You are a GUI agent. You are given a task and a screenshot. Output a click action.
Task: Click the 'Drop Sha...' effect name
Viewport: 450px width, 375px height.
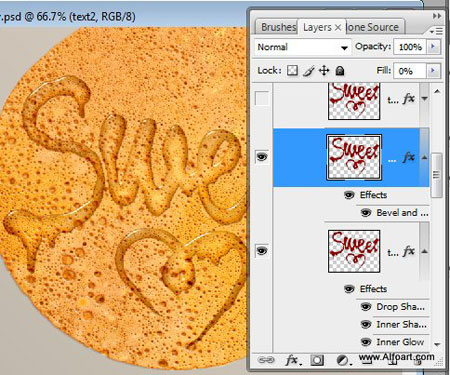pyautogui.click(x=401, y=307)
